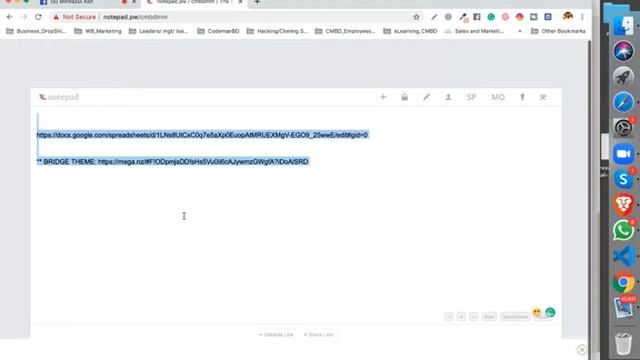Close the Facebook tab
The image size is (640, 360).
coord(134,2)
